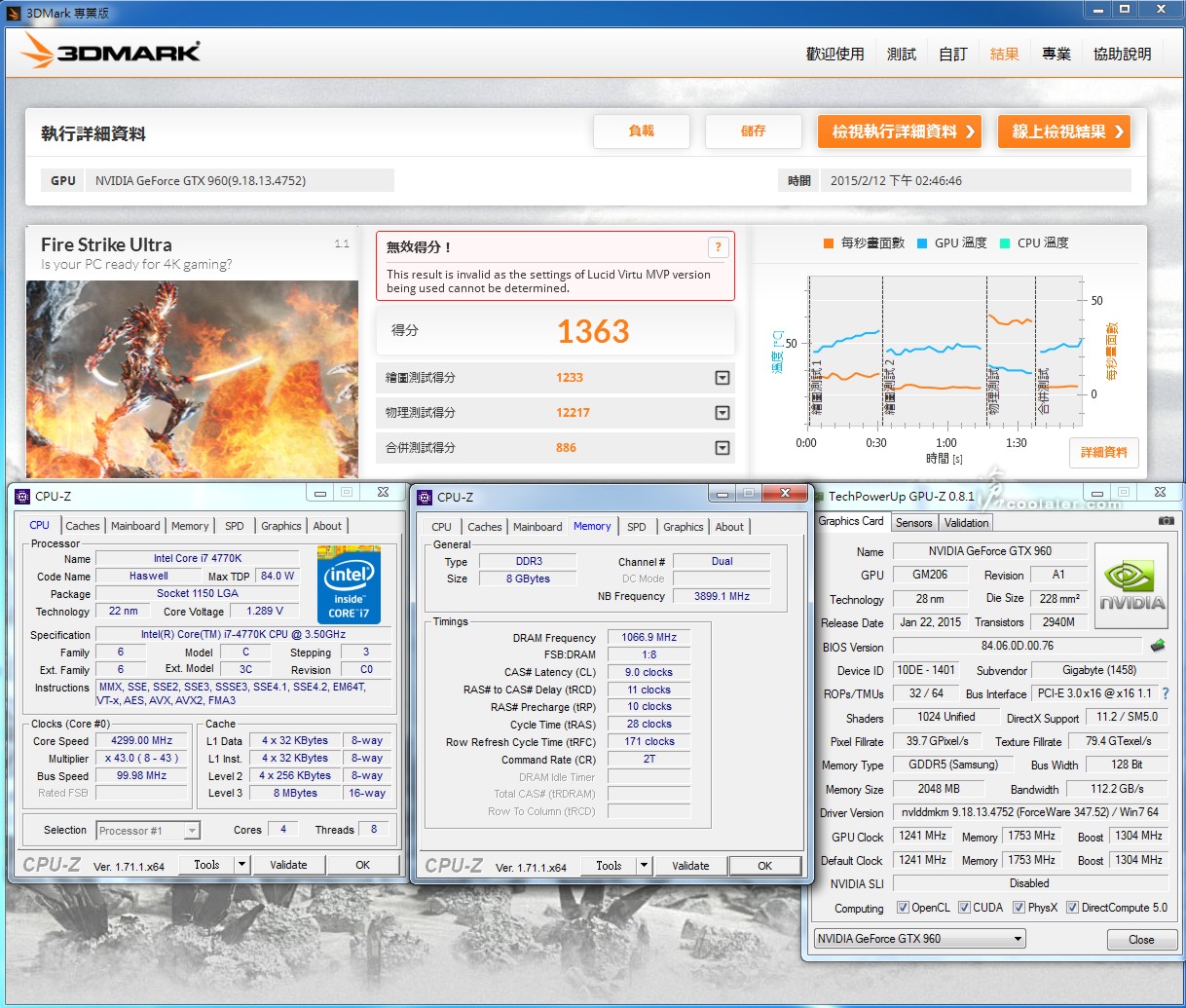Click the title bar icon of the Timings CPU-Z window
The width and height of the screenshot is (1186, 1008).
click(x=425, y=497)
